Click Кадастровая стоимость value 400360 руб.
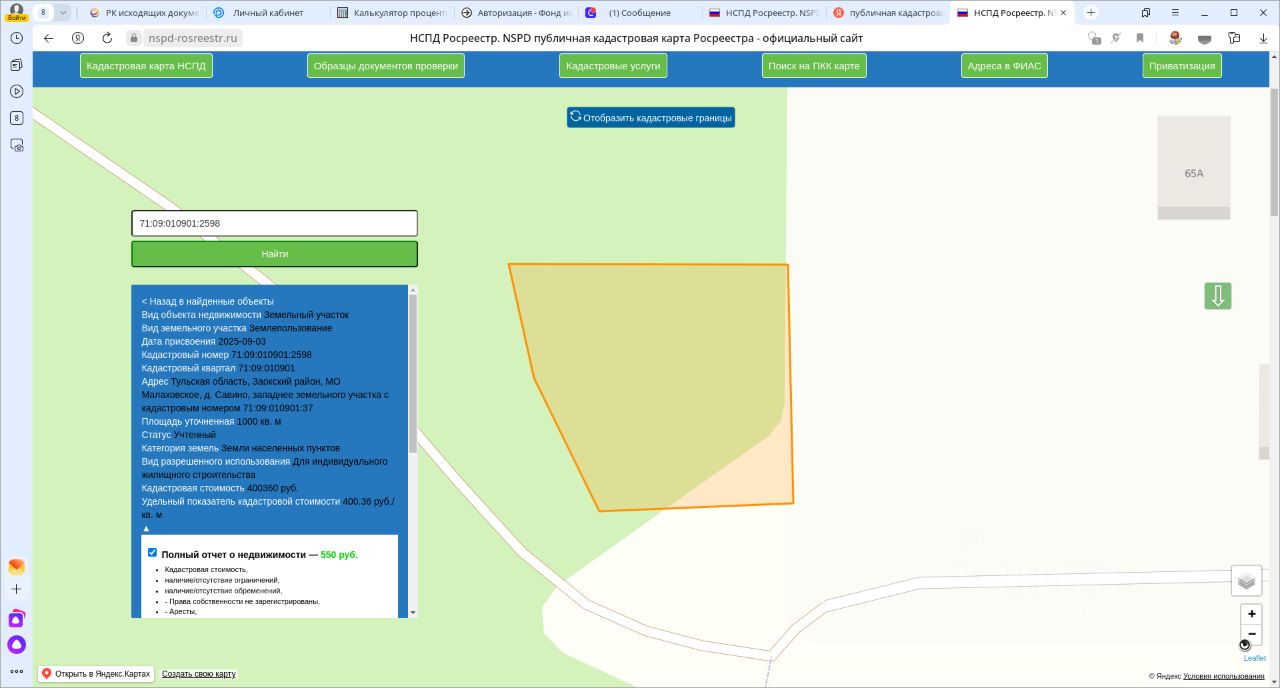 (273, 488)
